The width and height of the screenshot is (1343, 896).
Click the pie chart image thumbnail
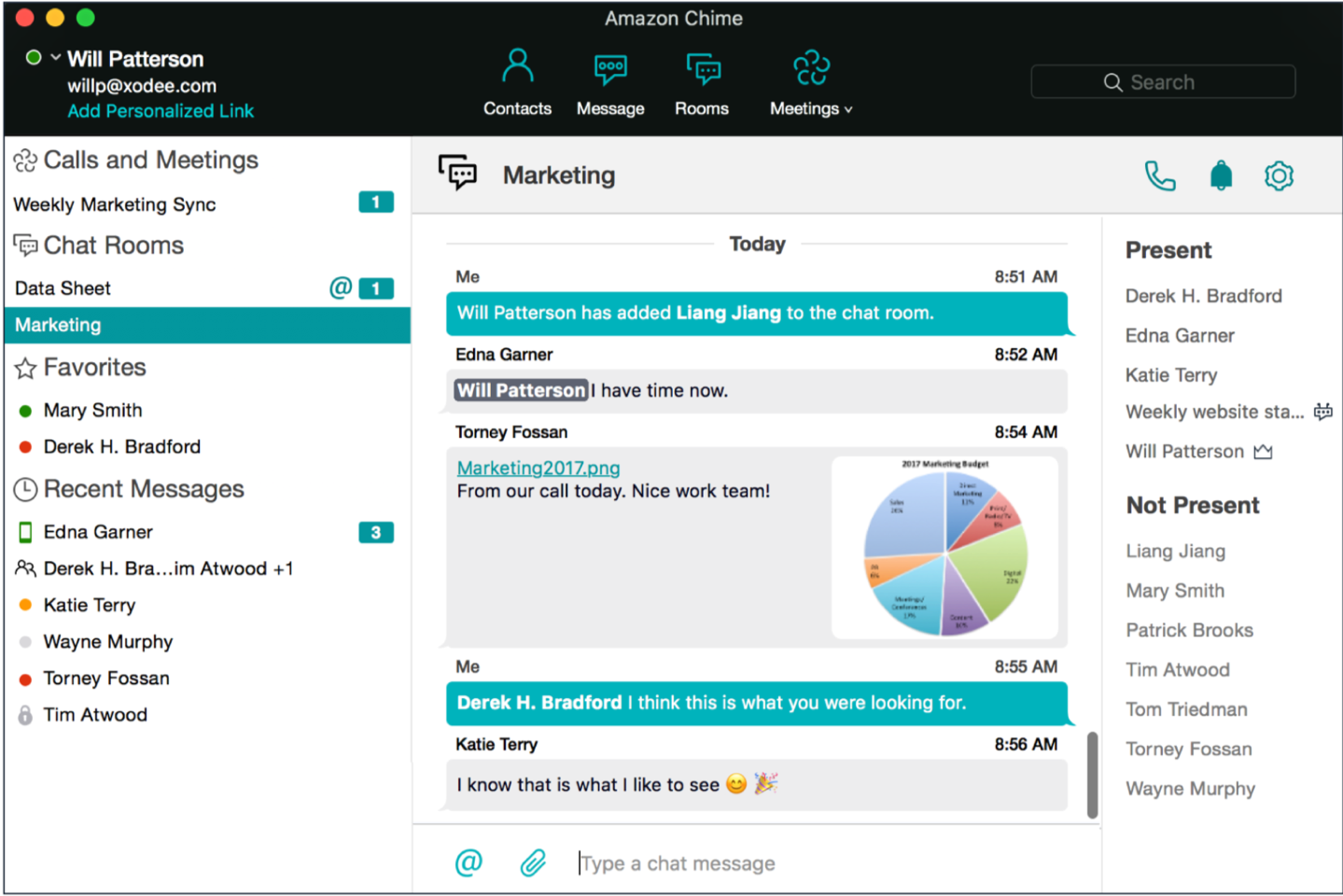pyautogui.click(x=944, y=548)
